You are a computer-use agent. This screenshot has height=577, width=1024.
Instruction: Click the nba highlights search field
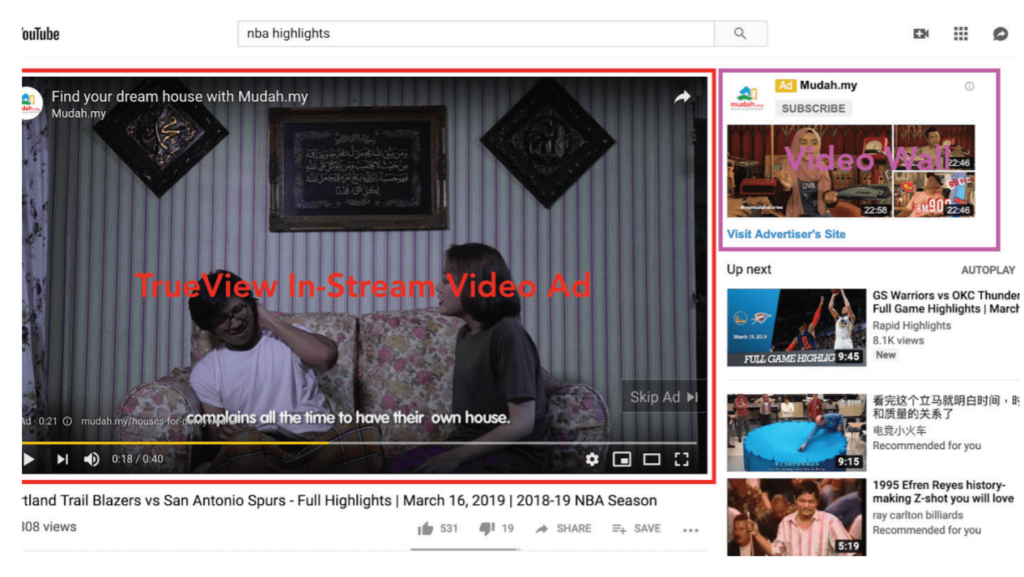(x=476, y=33)
